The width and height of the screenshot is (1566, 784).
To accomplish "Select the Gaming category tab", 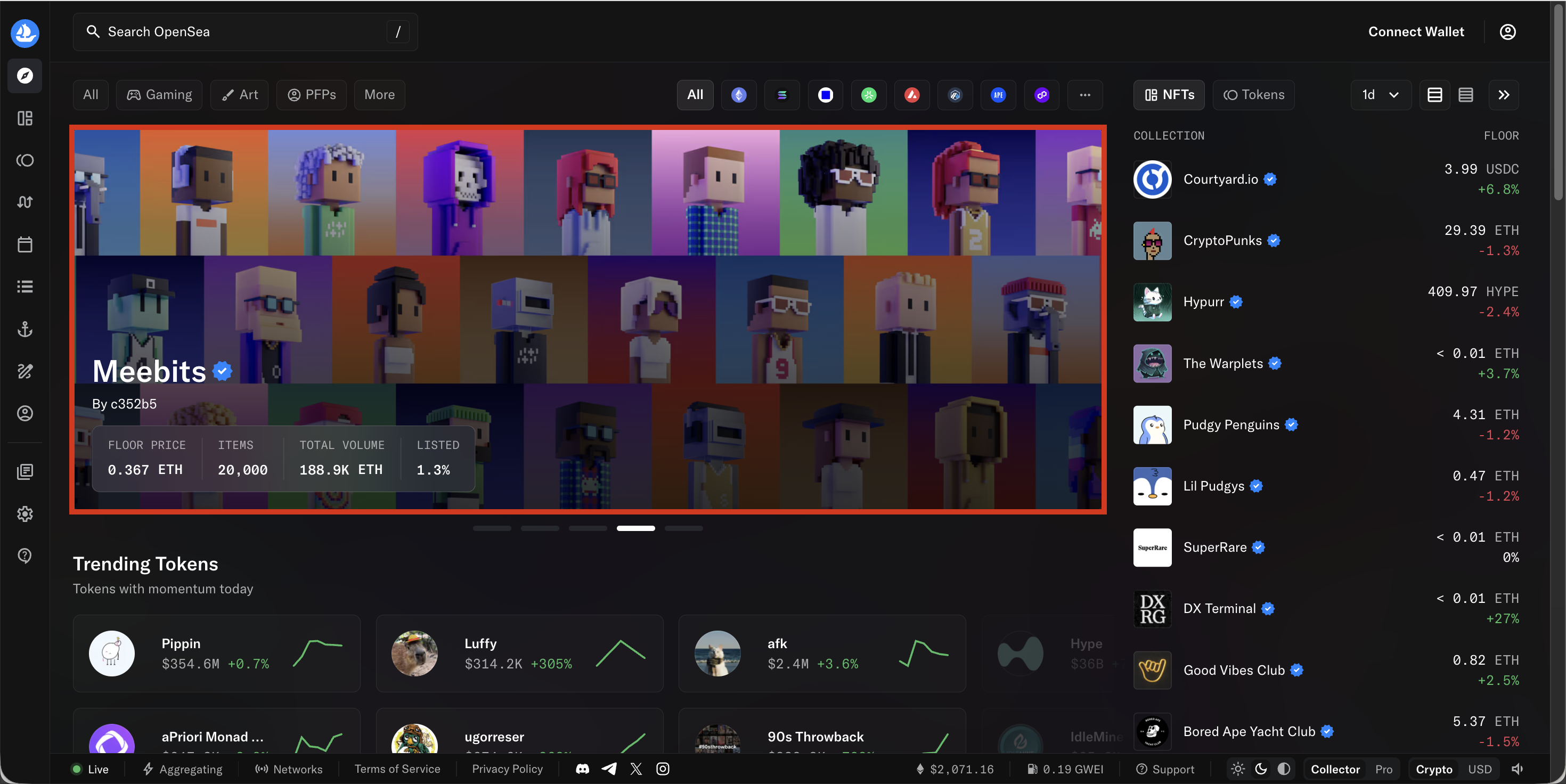I will point(159,95).
